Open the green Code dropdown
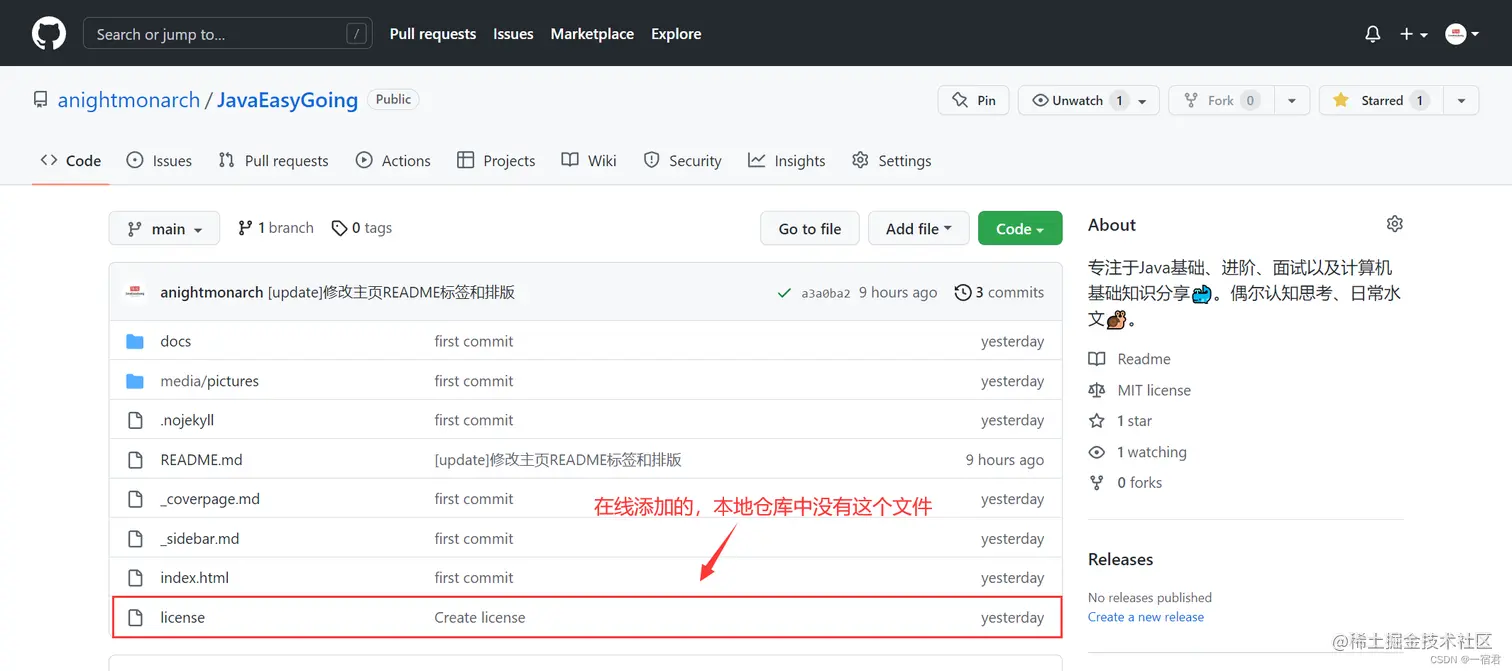This screenshot has width=1512, height=671. point(1020,228)
